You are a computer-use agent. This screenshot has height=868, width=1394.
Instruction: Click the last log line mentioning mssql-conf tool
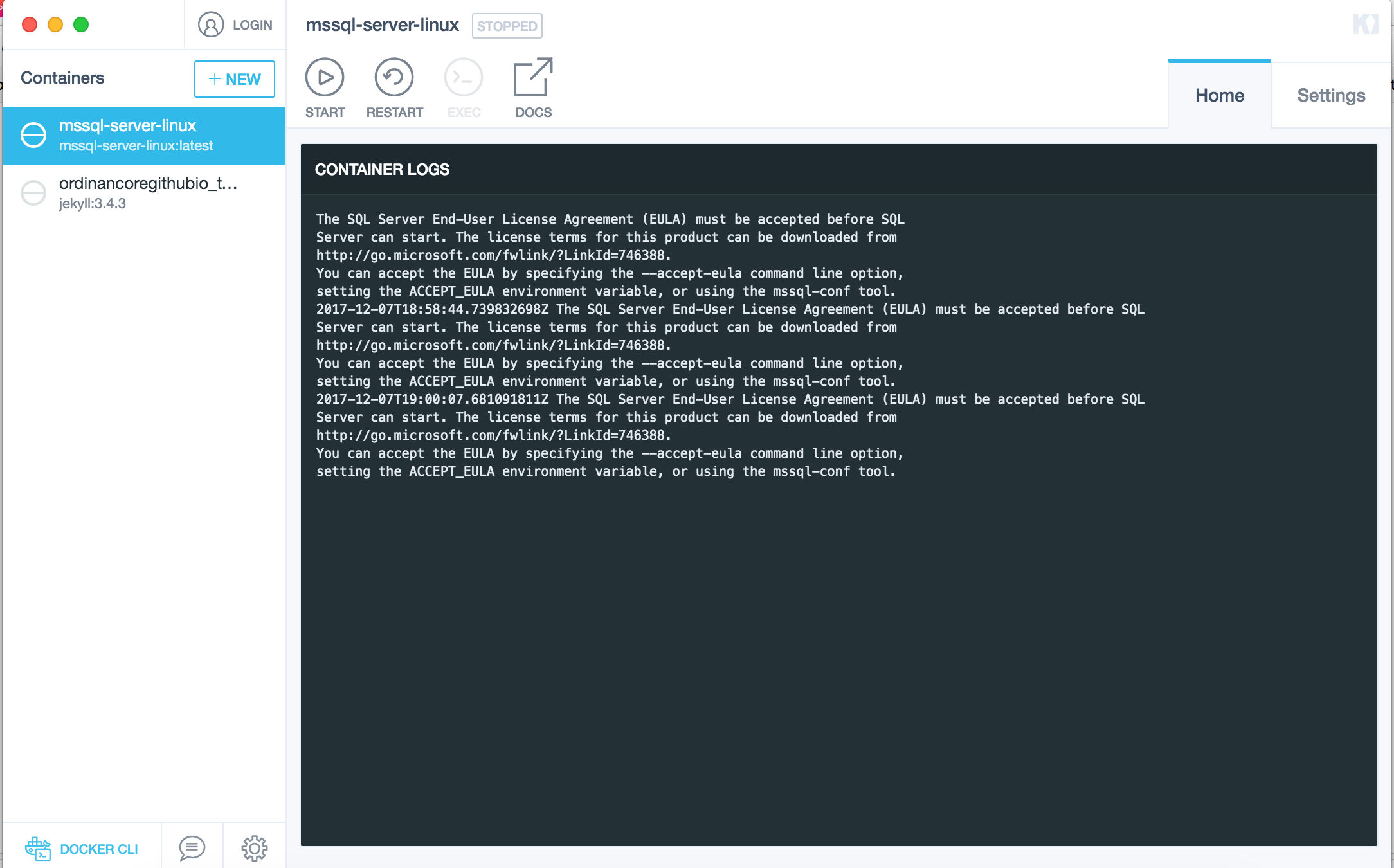coord(606,471)
